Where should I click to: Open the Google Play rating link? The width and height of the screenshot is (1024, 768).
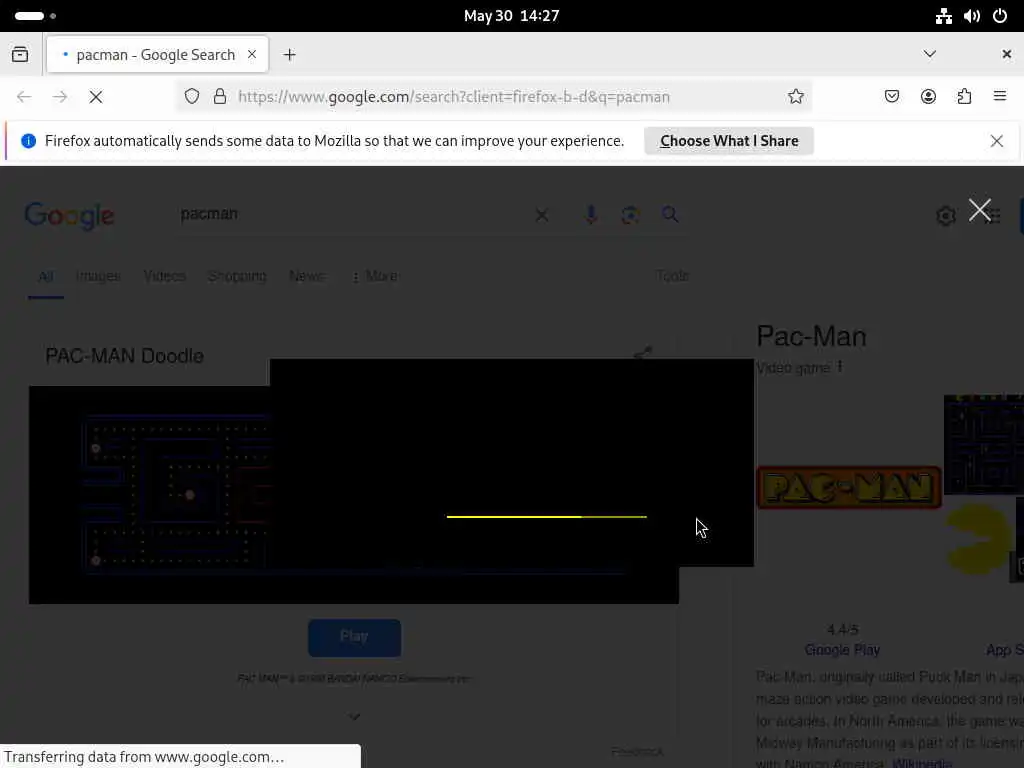point(842,650)
